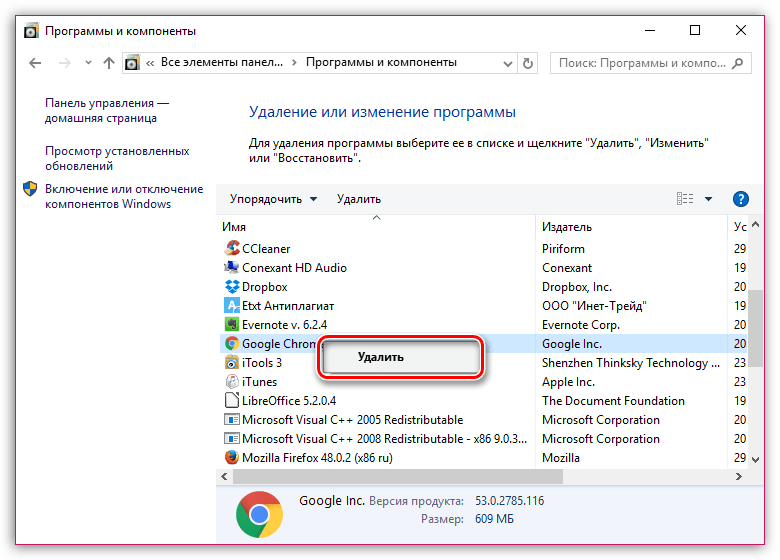Refresh the programs list
This screenshot has height=560, width=780.
[x=528, y=63]
